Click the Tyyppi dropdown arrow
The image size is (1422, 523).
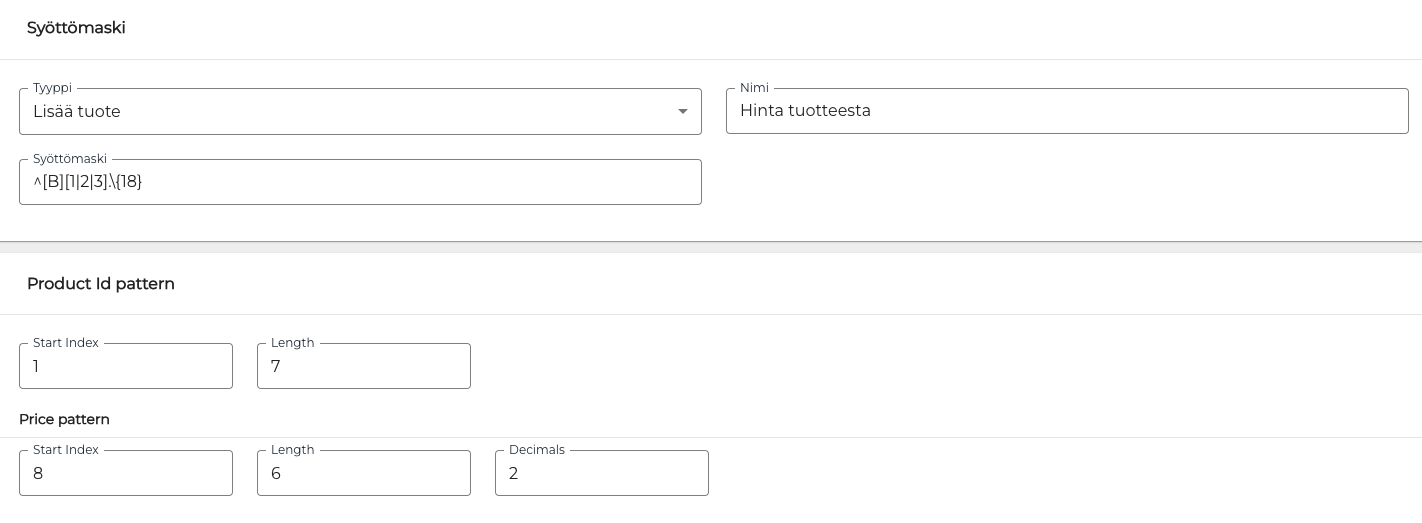tap(683, 112)
